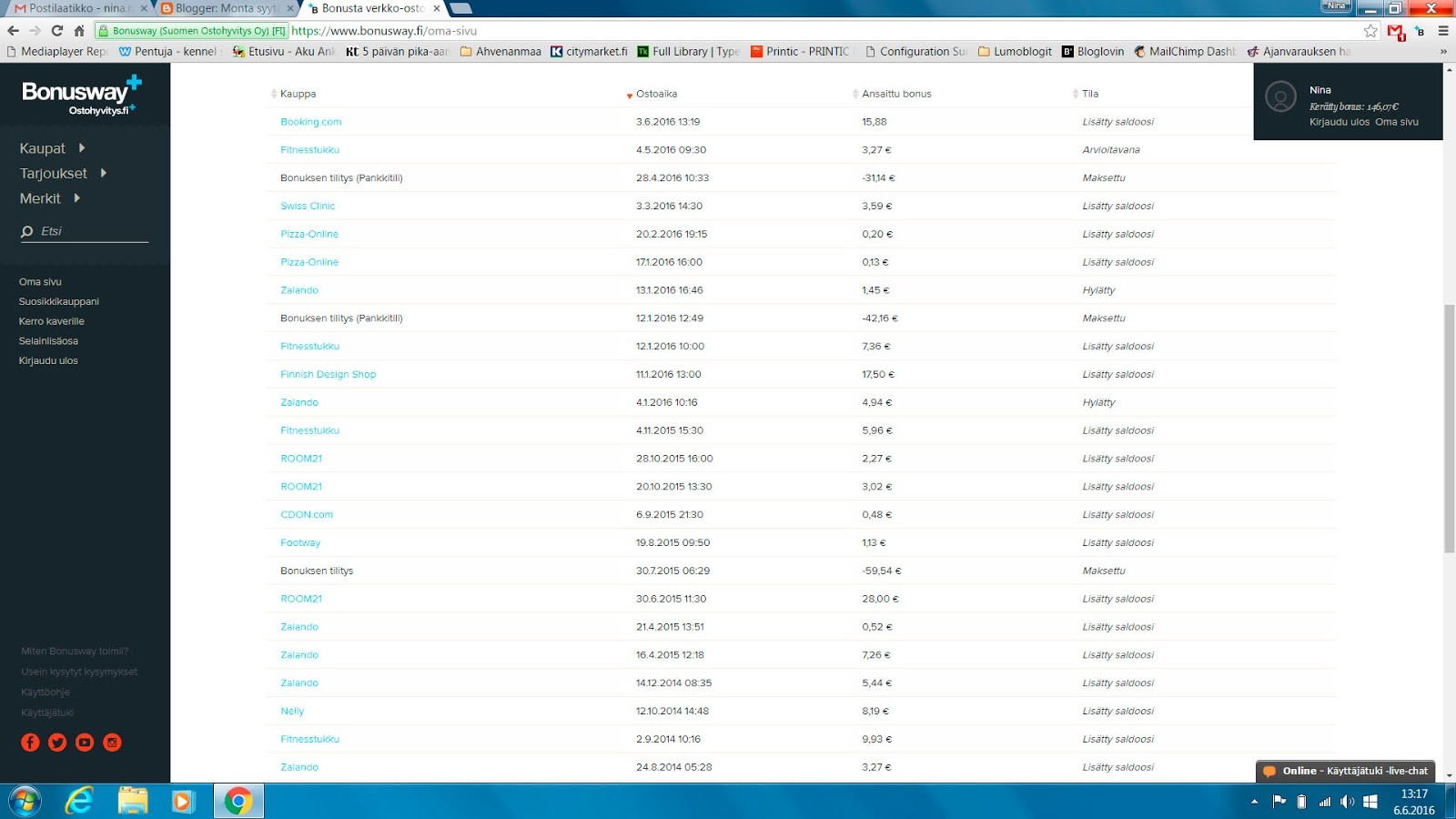Screen dimensions: 1456x819
Task: Open the Gmail extension icon in toolbar
Action: [1396, 31]
